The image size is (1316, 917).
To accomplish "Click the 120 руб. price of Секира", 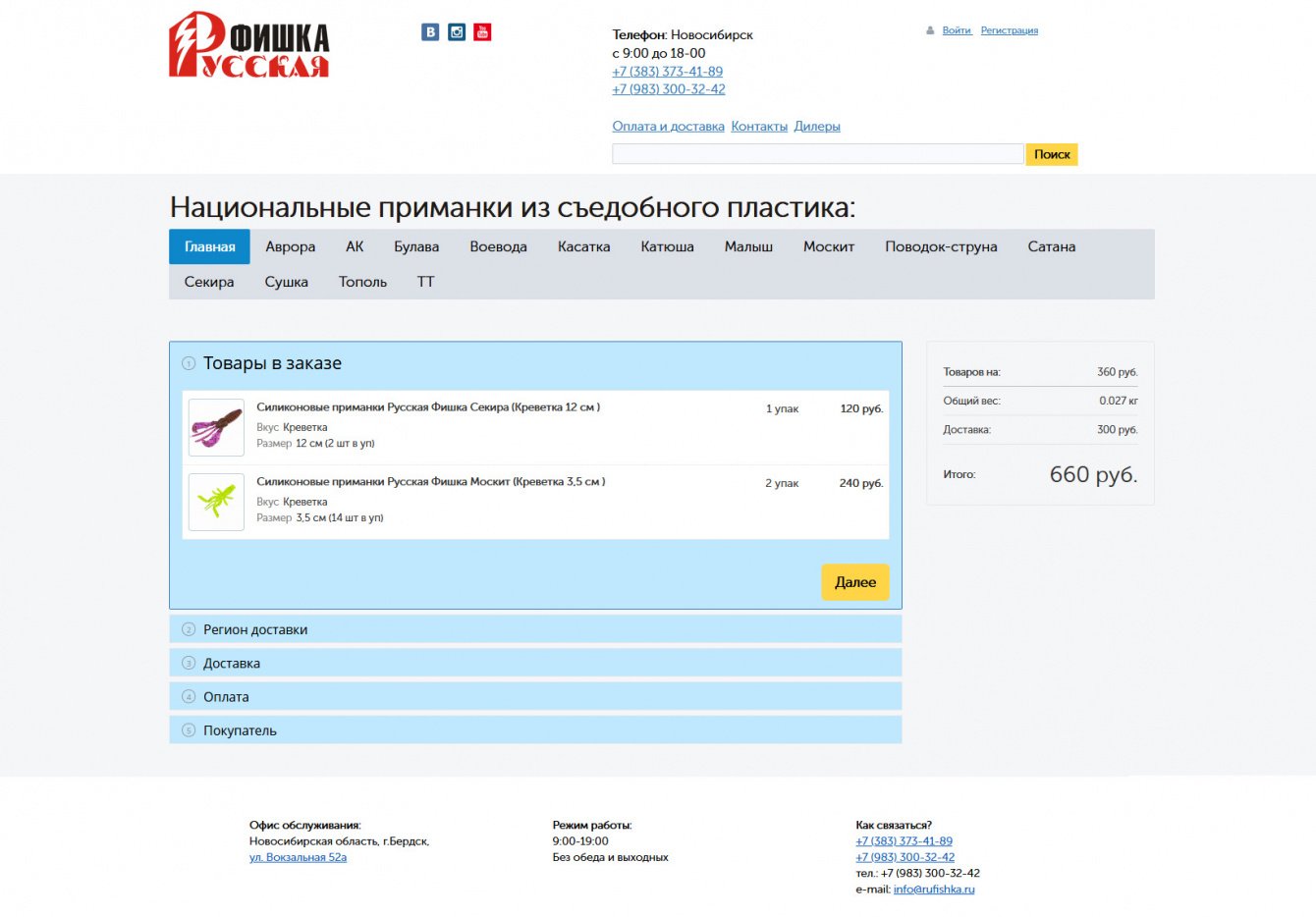I will click(x=861, y=408).
